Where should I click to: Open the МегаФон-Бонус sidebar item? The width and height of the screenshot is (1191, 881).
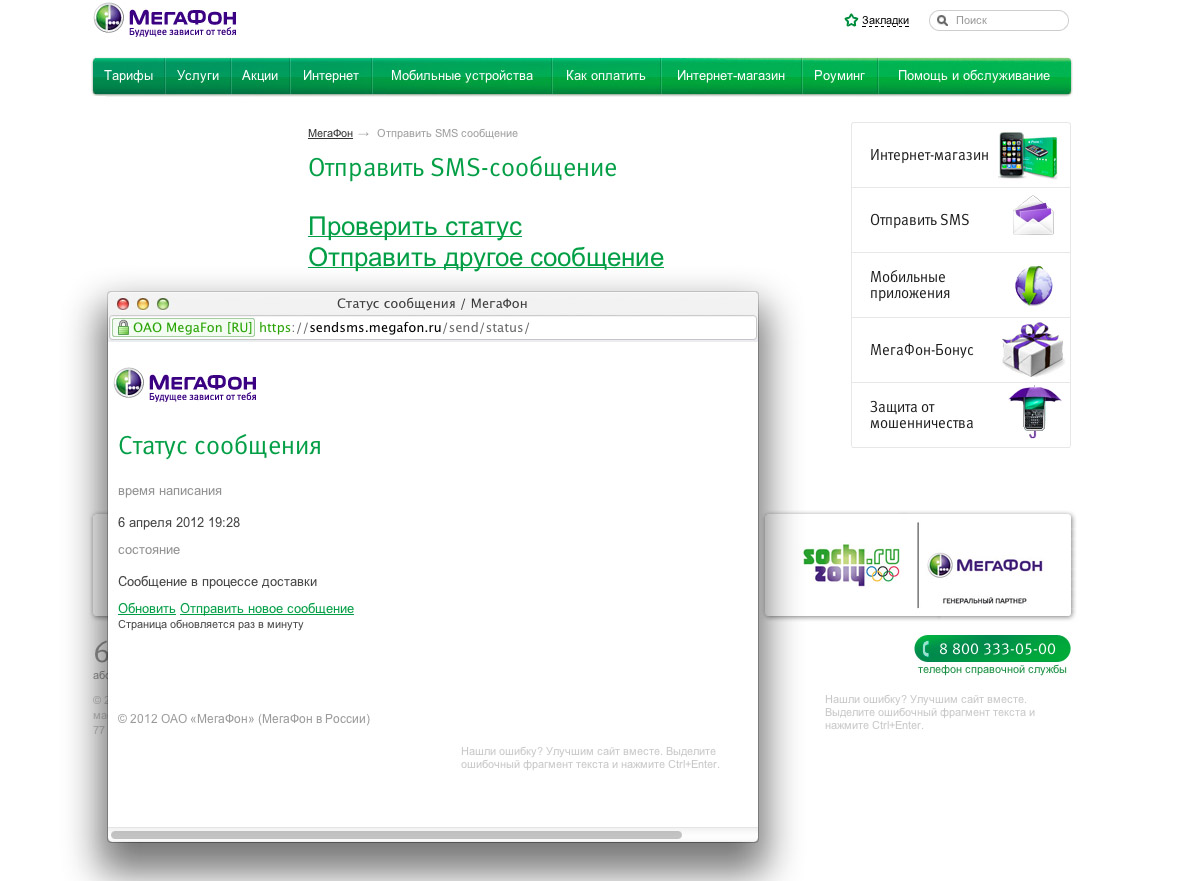961,350
